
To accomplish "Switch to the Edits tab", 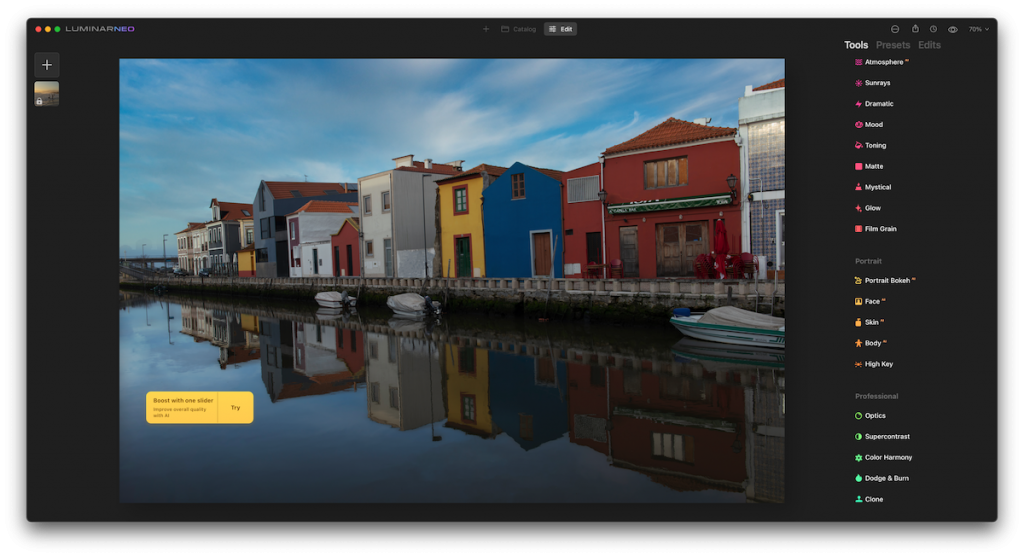I will (x=929, y=45).
